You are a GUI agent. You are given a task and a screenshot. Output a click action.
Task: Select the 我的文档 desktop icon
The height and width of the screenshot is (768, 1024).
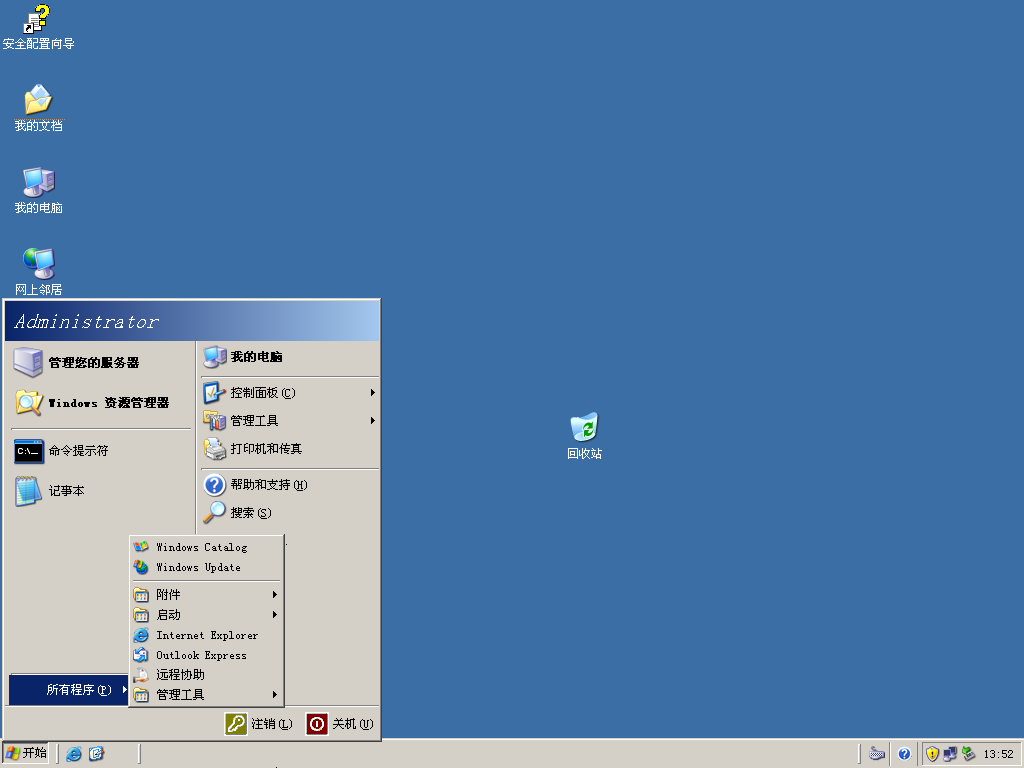pyautogui.click(x=38, y=108)
